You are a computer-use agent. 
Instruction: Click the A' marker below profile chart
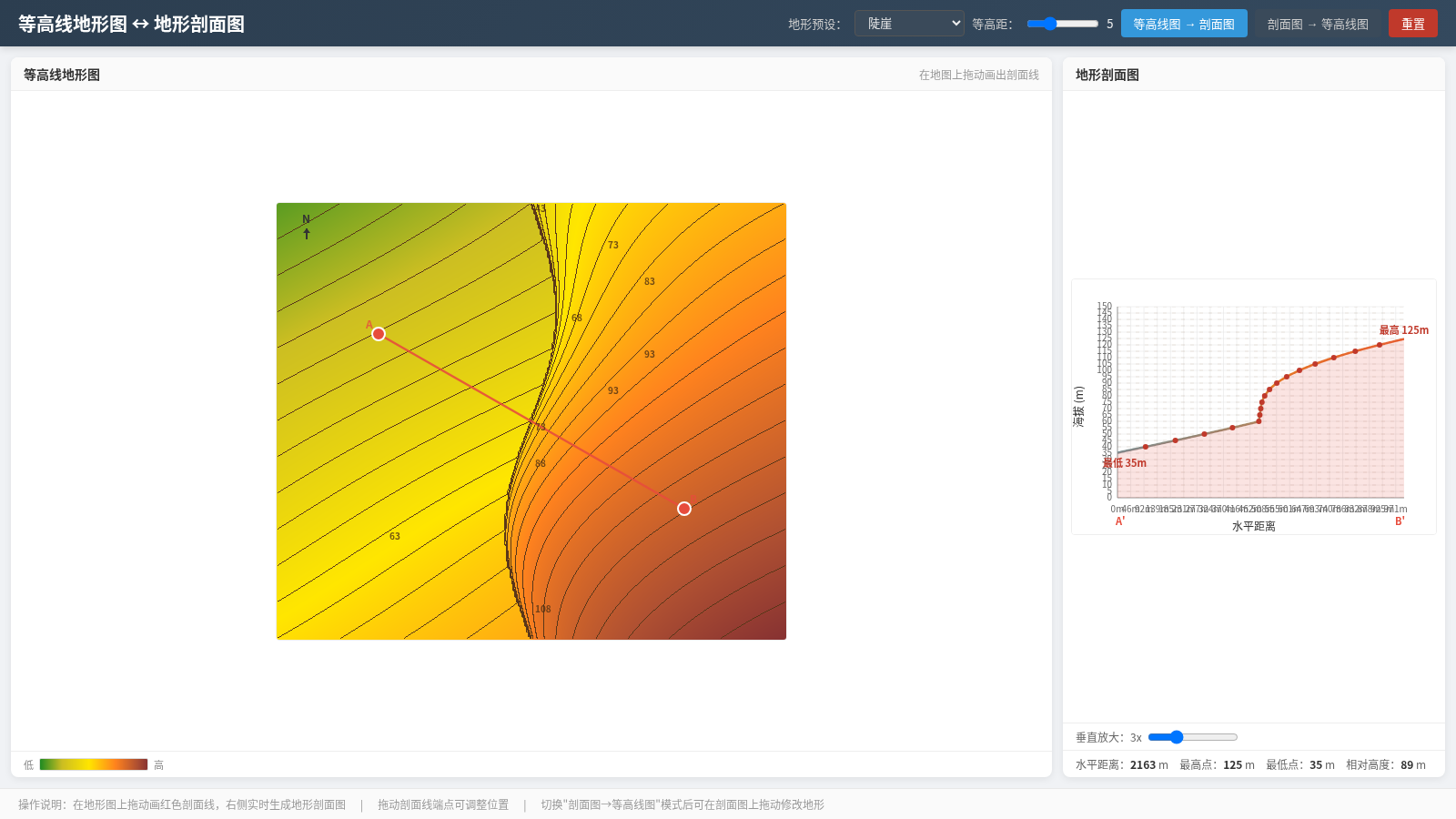pos(1120,521)
